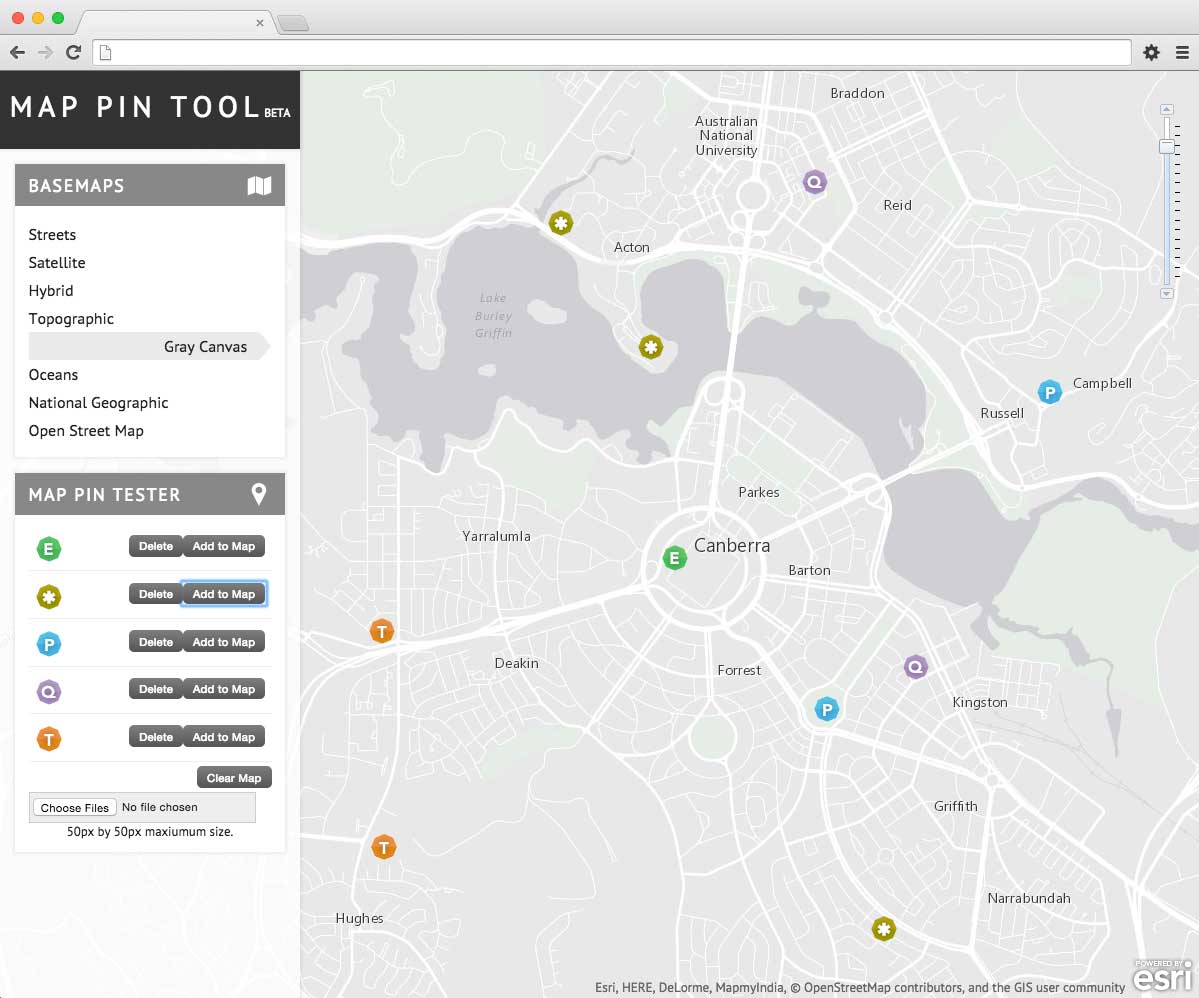The height and width of the screenshot is (998, 1199).
Task: Click the blue P pin in tester list
Action: click(49, 644)
